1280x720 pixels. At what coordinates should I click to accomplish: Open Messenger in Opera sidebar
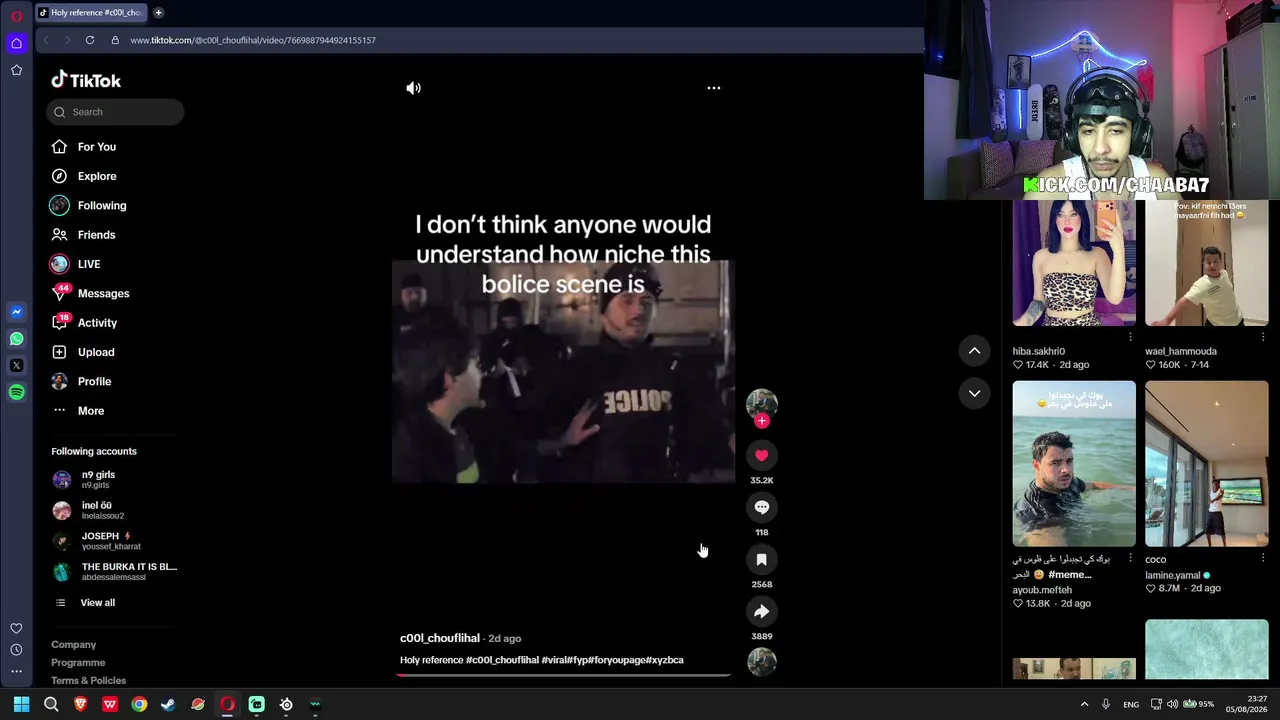coord(16,312)
